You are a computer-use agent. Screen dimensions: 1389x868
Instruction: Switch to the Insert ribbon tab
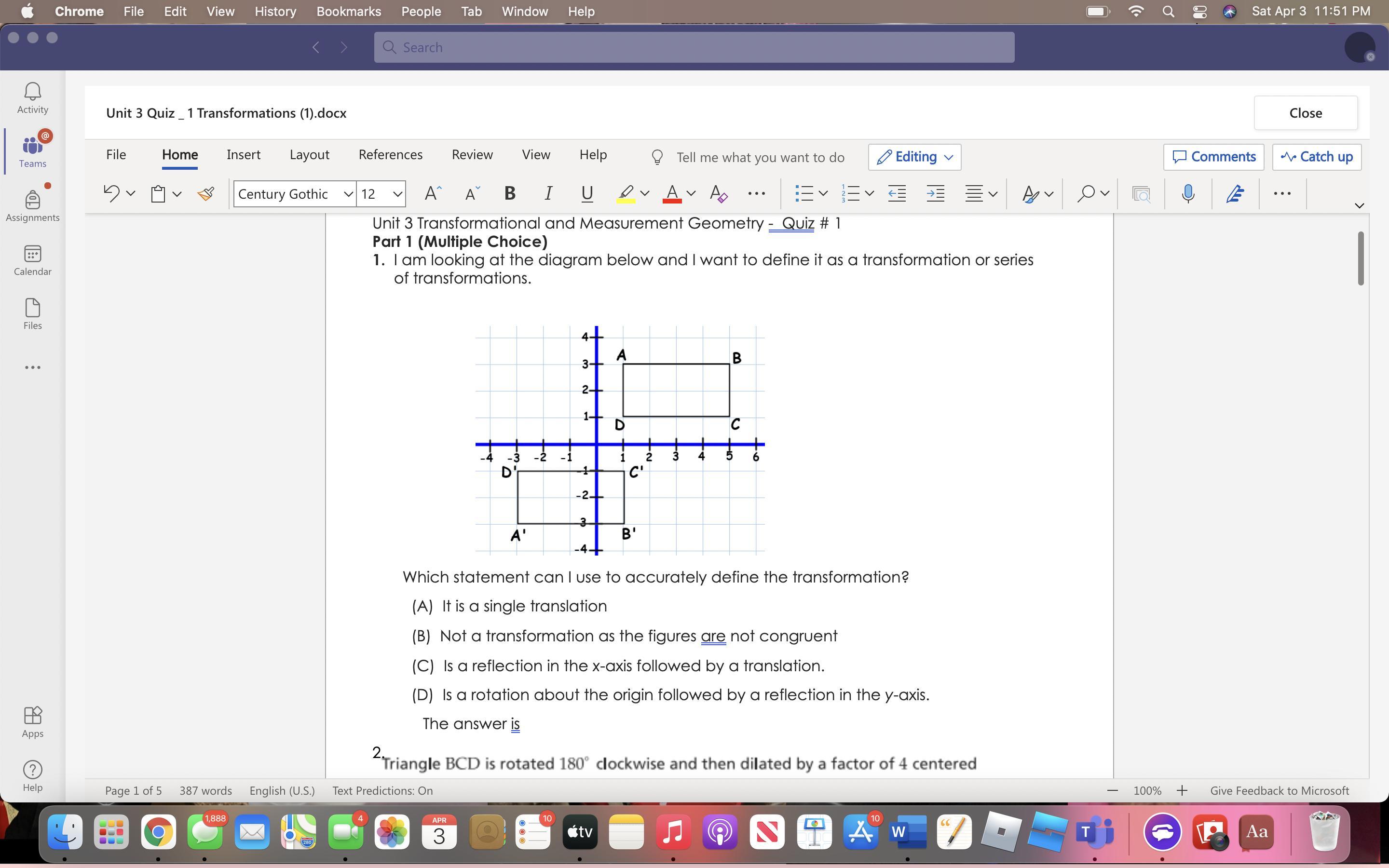click(244, 155)
